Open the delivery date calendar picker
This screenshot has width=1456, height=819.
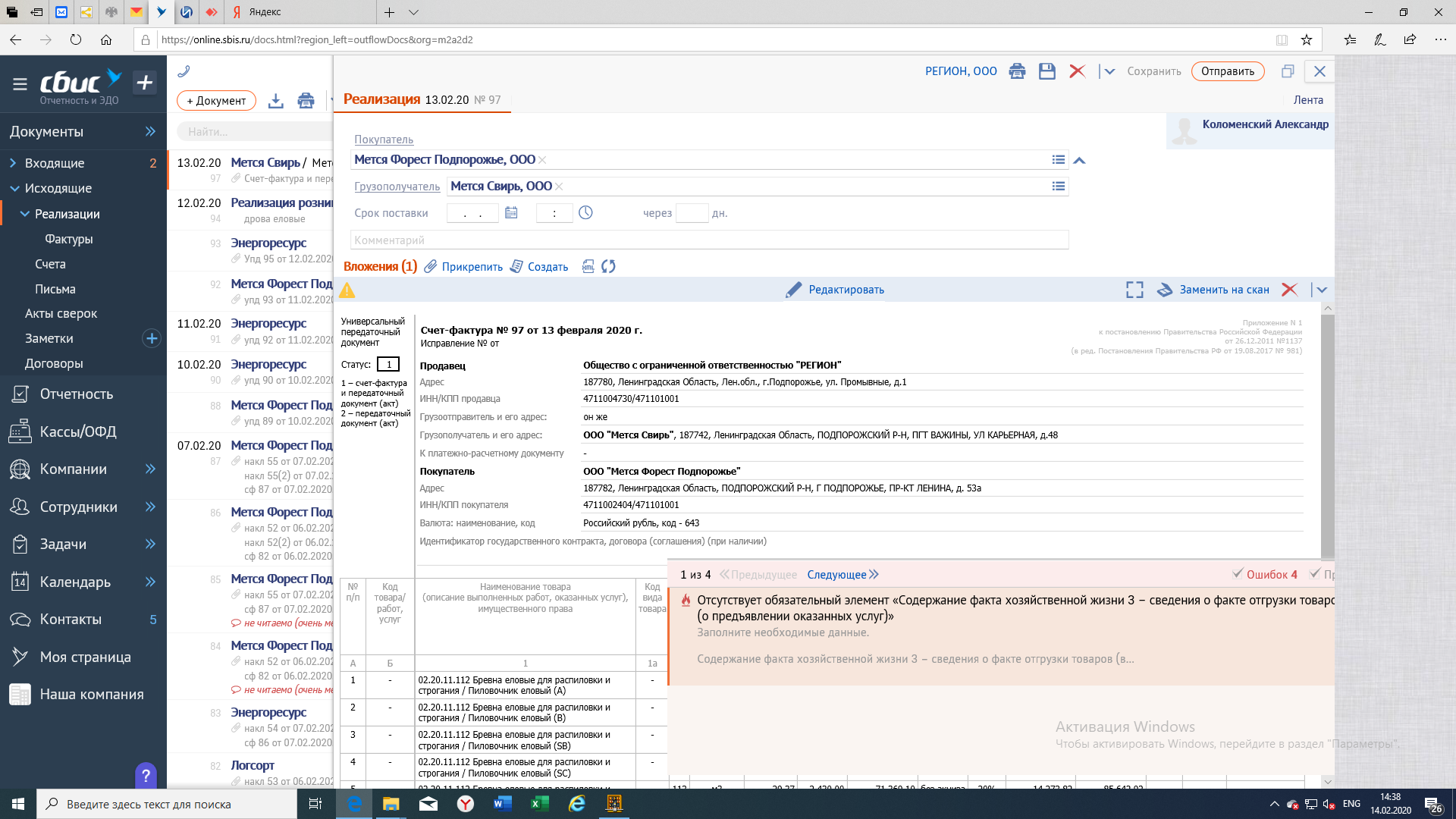(511, 213)
